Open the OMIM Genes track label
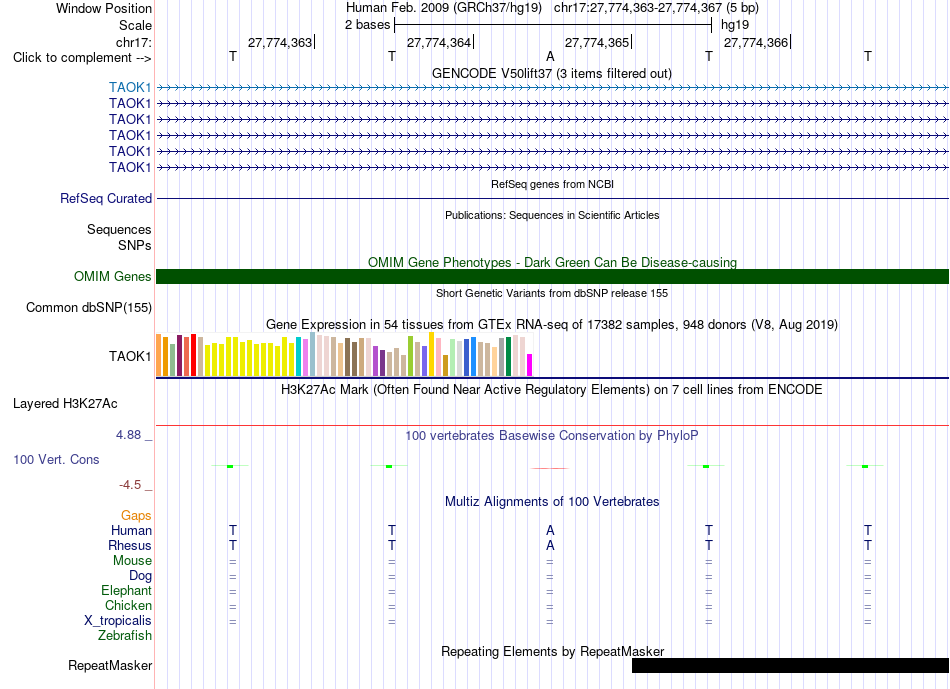Image resolution: width=950 pixels, height=689 pixels. click(x=112, y=276)
